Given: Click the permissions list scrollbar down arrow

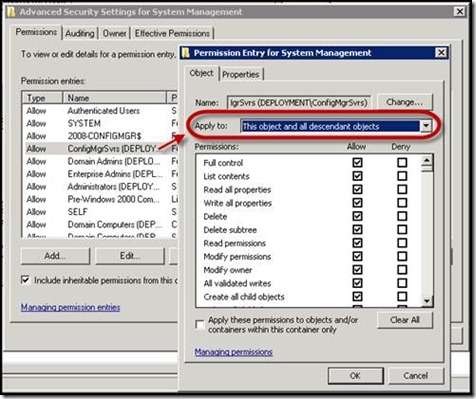Looking at the screenshot, I should coord(427,301).
